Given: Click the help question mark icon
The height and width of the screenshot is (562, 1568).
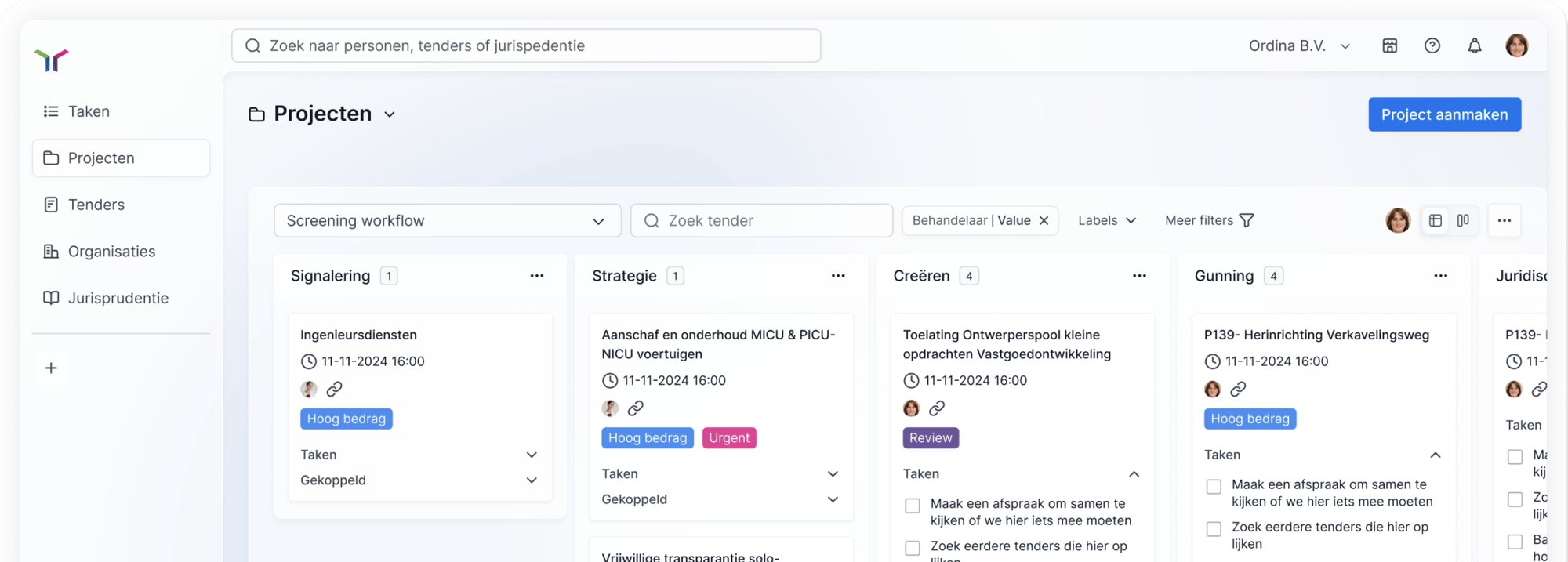Looking at the screenshot, I should coord(1432,46).
